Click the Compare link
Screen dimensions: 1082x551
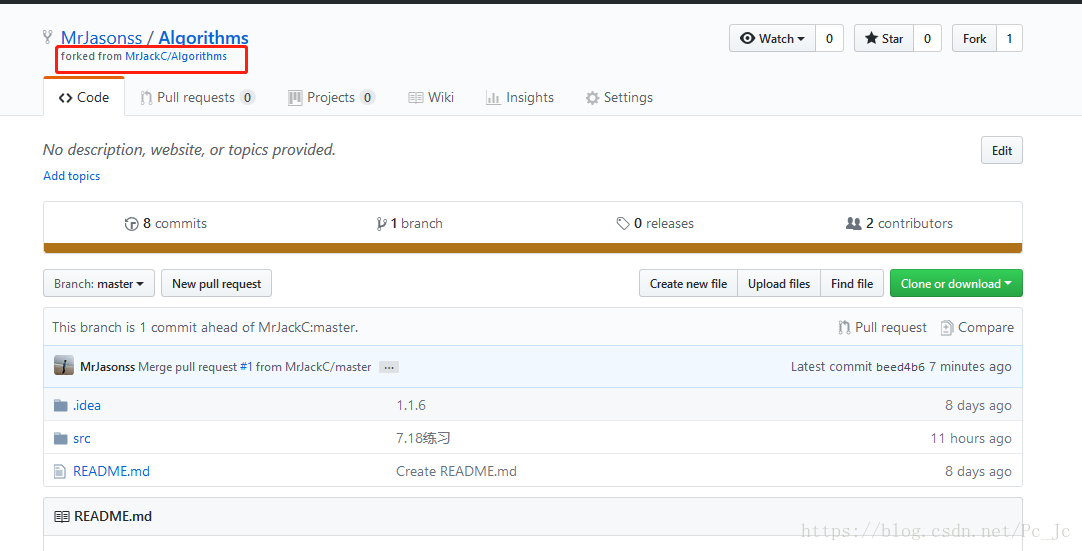(x=977, y=327)
